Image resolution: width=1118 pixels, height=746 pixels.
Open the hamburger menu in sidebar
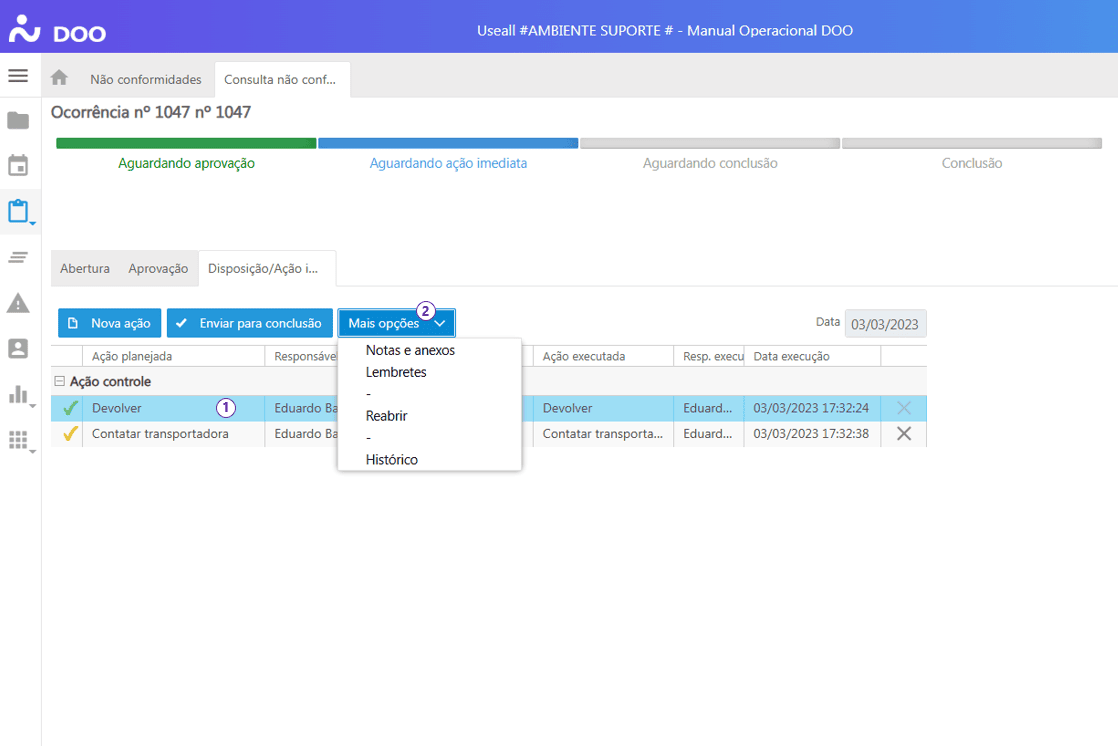pyautogui.click(x=18, y=76)
